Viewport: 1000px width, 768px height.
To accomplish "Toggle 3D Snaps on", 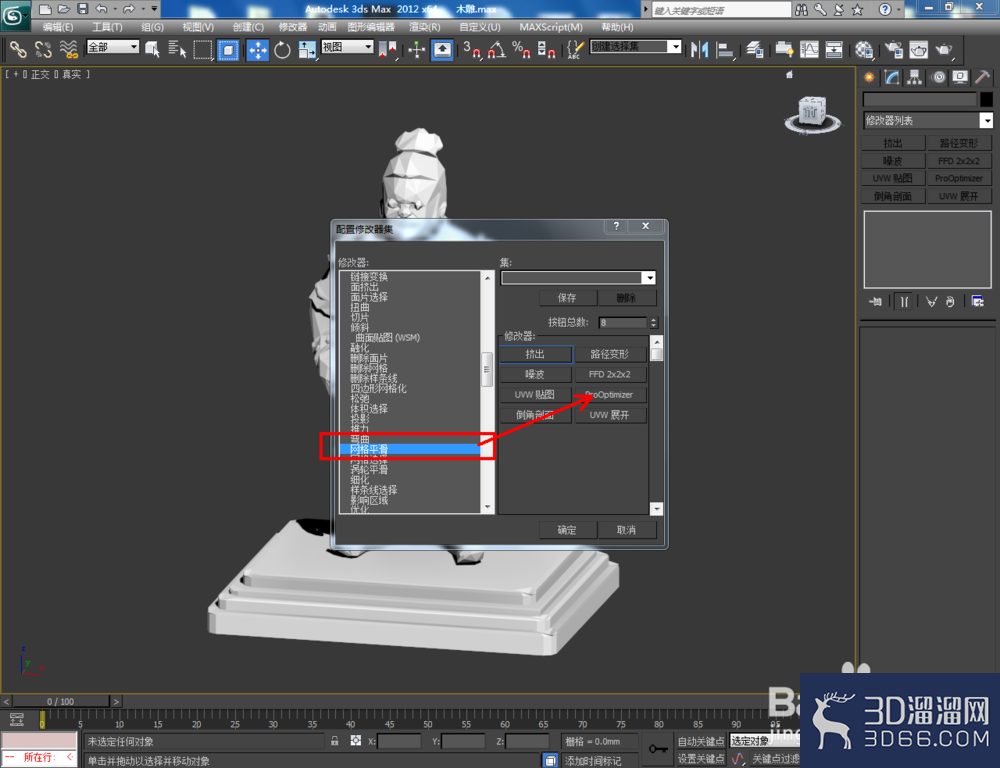I will (472, 49).
